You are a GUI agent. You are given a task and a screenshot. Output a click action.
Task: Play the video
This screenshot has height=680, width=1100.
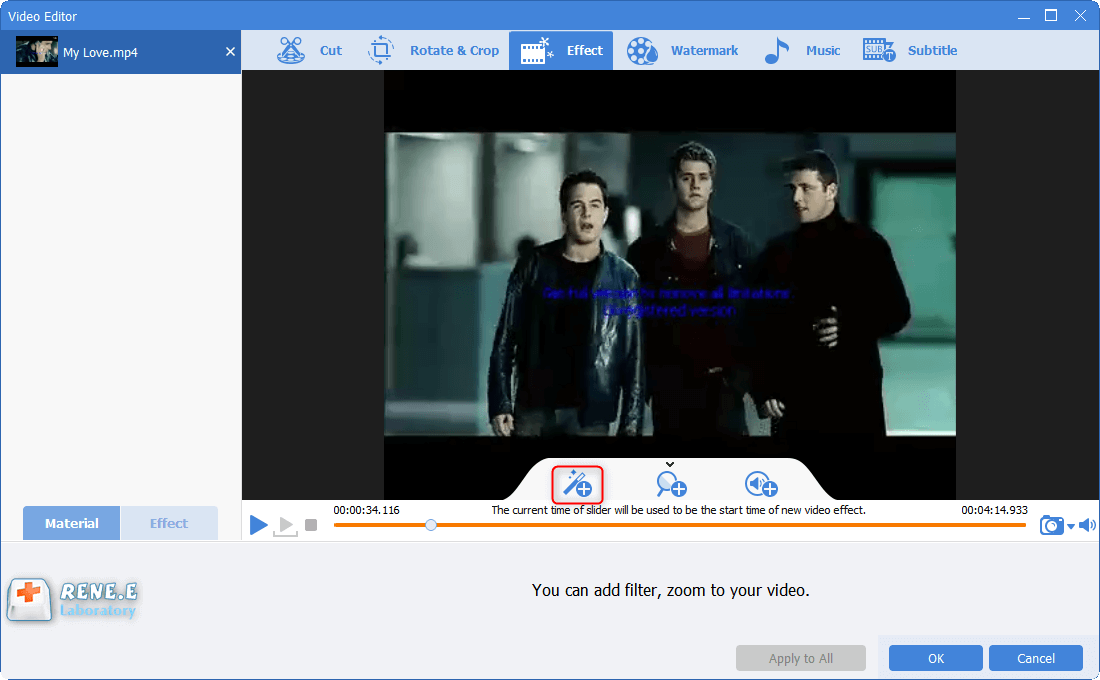pos(258,524)
